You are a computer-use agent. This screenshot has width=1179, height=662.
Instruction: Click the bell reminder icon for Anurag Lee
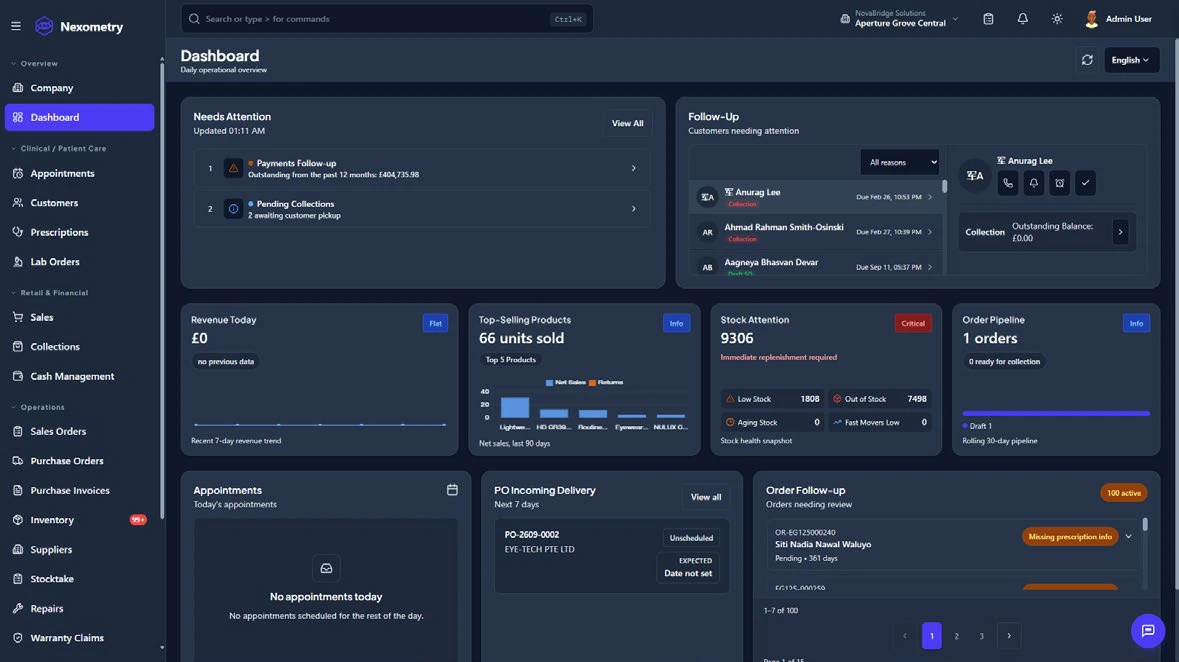pyautogui.click(x=1034, y=183)
